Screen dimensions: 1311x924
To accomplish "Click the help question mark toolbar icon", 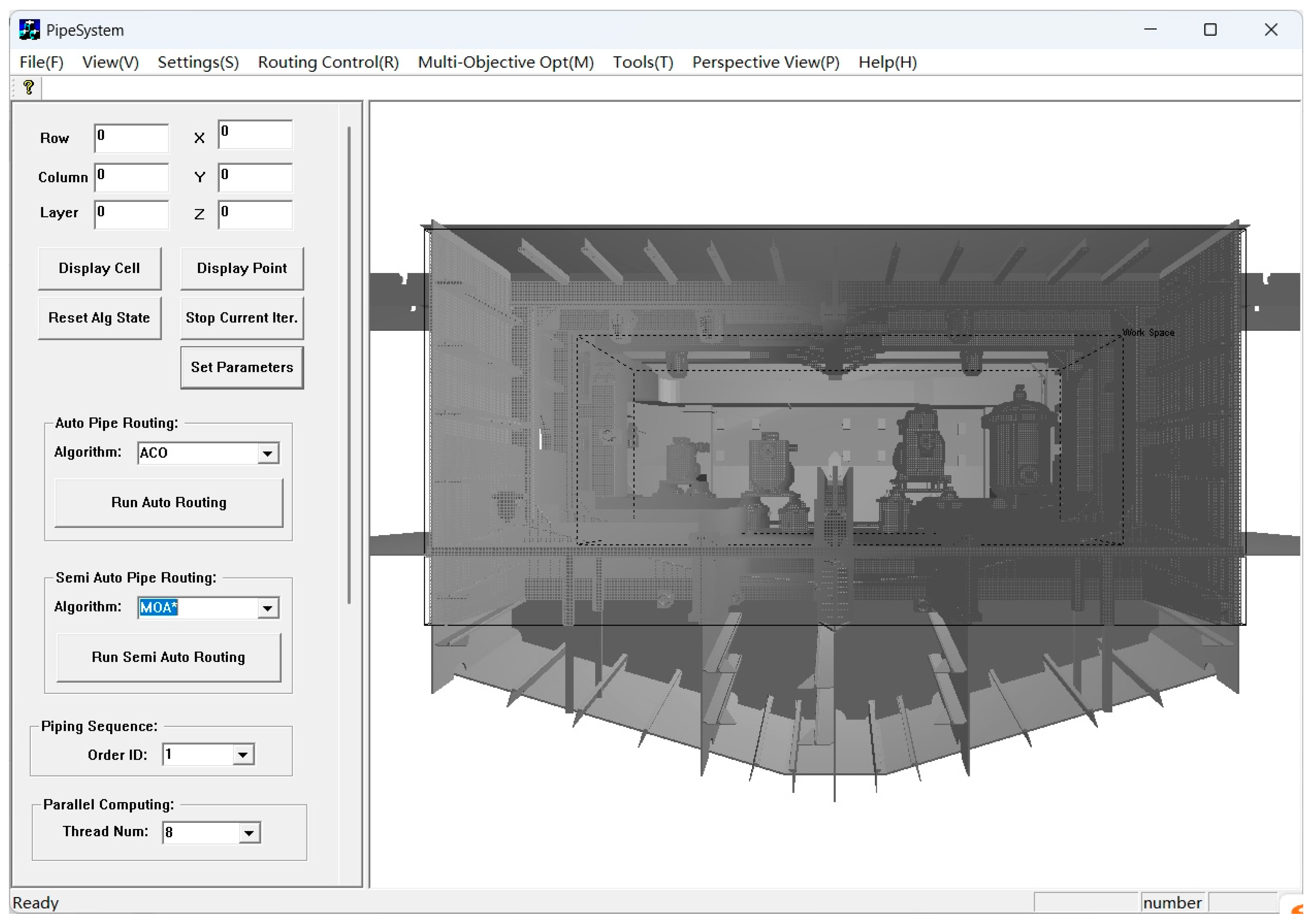I will (x=28, y=87).
